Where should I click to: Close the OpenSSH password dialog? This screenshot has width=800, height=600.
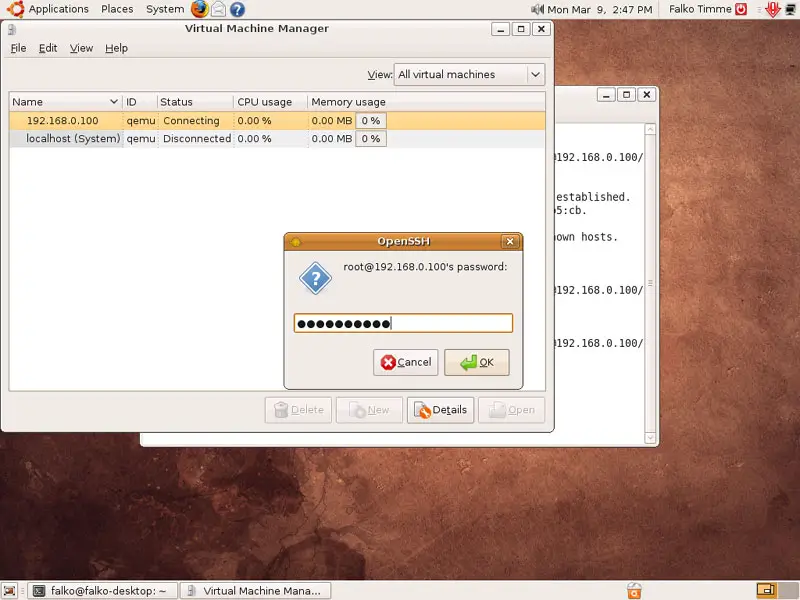(510, 241)
